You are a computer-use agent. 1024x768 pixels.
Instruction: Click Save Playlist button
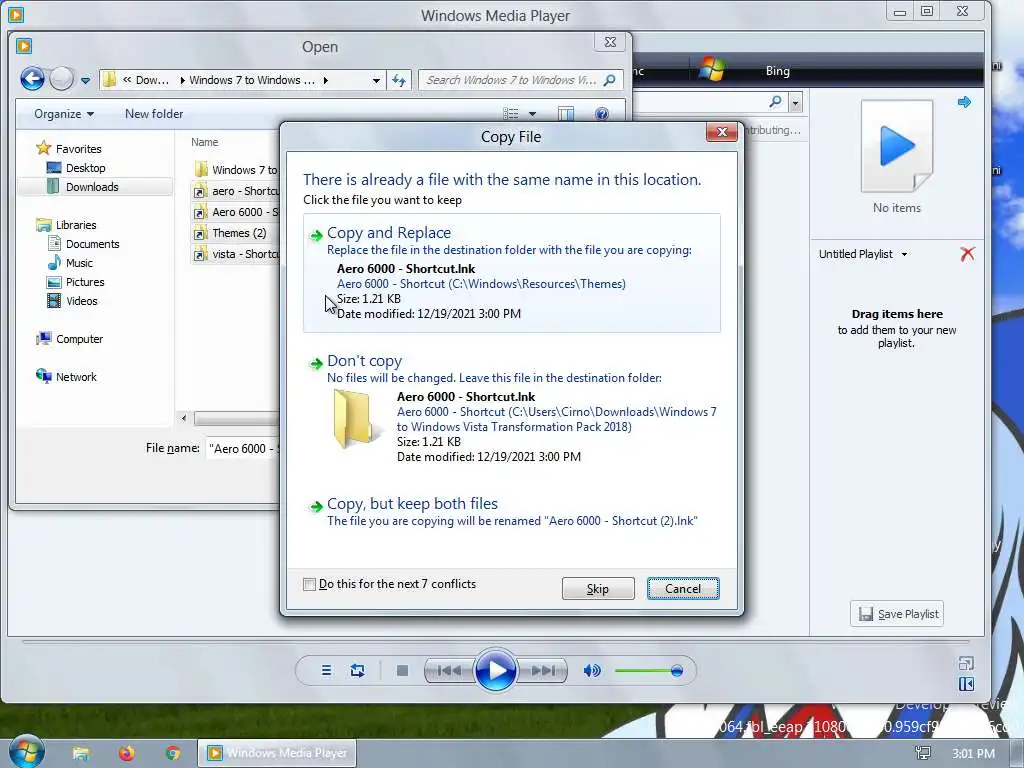pos(897,614)
